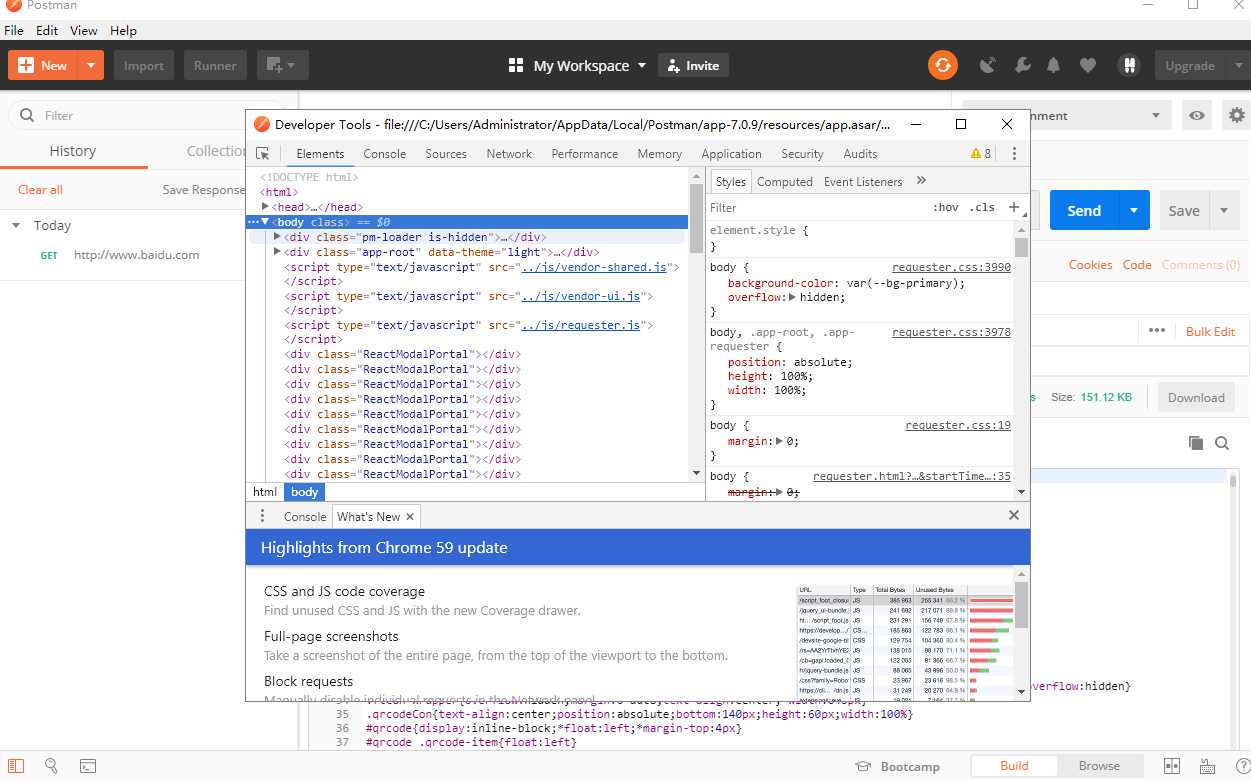This screenshot has width=1251, height=780.
Task: Switch to the Network tab in DevTools
Action: 509,154
